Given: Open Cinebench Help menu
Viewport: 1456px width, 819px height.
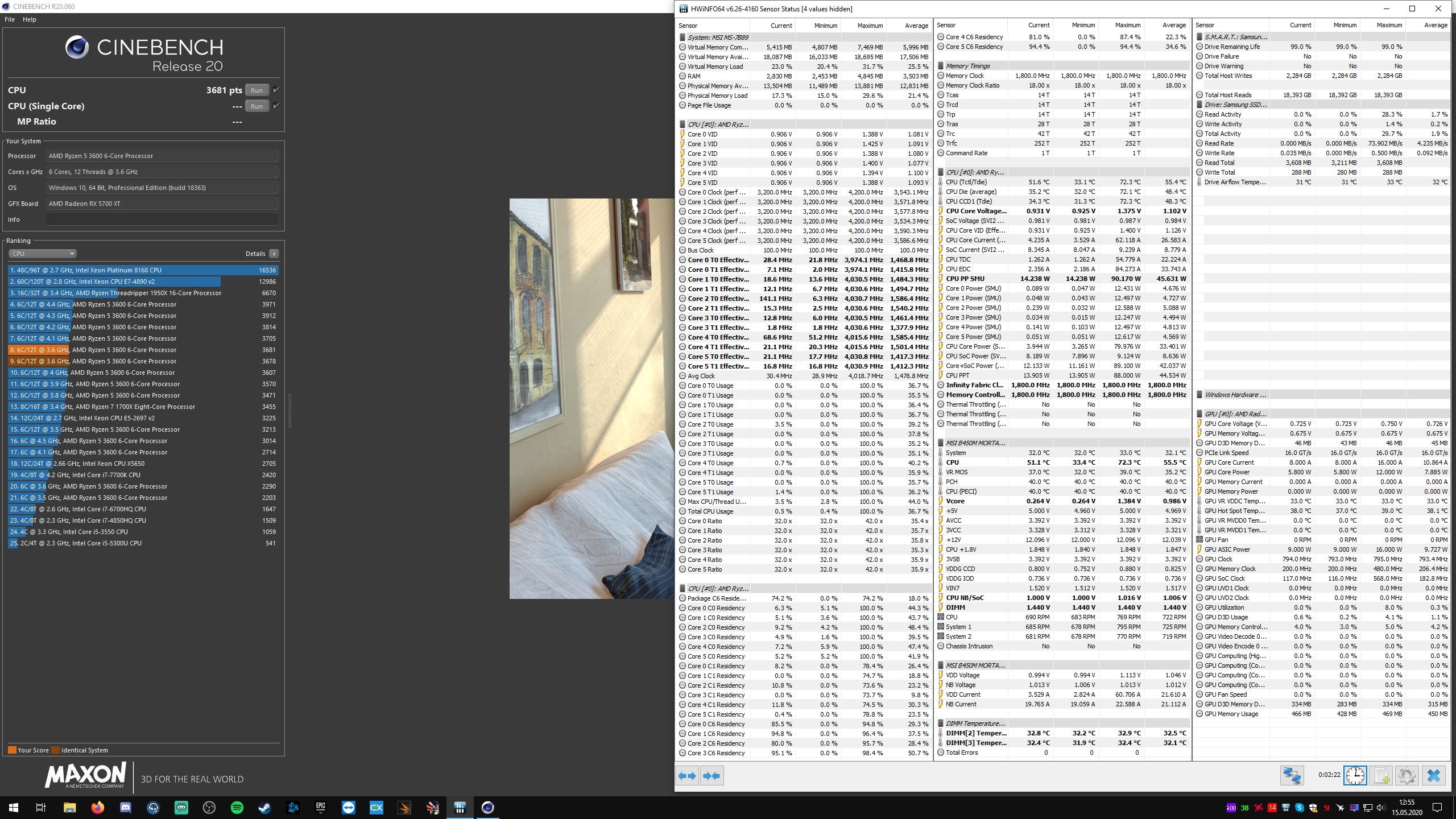Looking at the screenshot, I should pyautogui.click(x=30, y=19).
